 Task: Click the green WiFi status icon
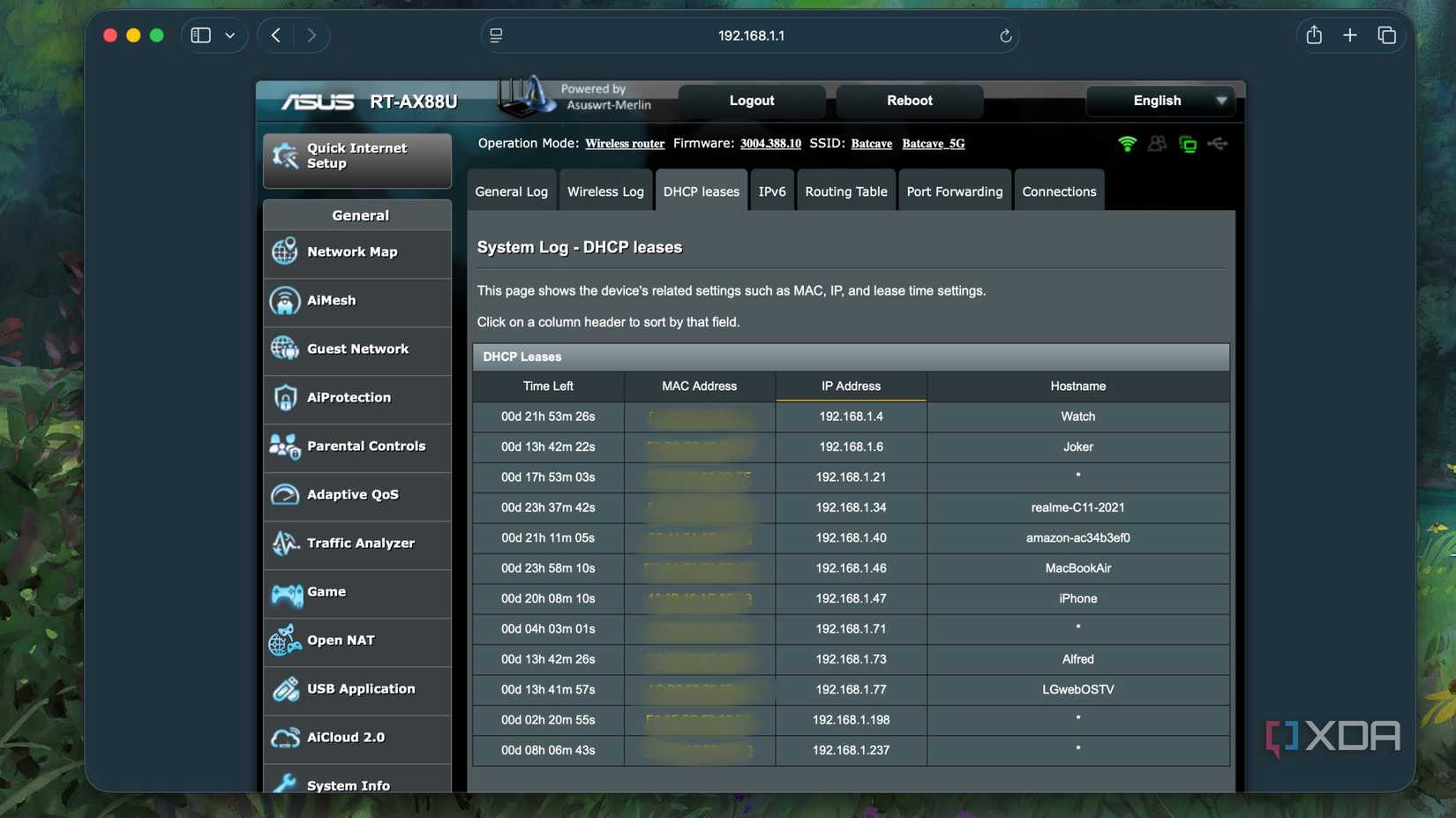[1127, 144]
